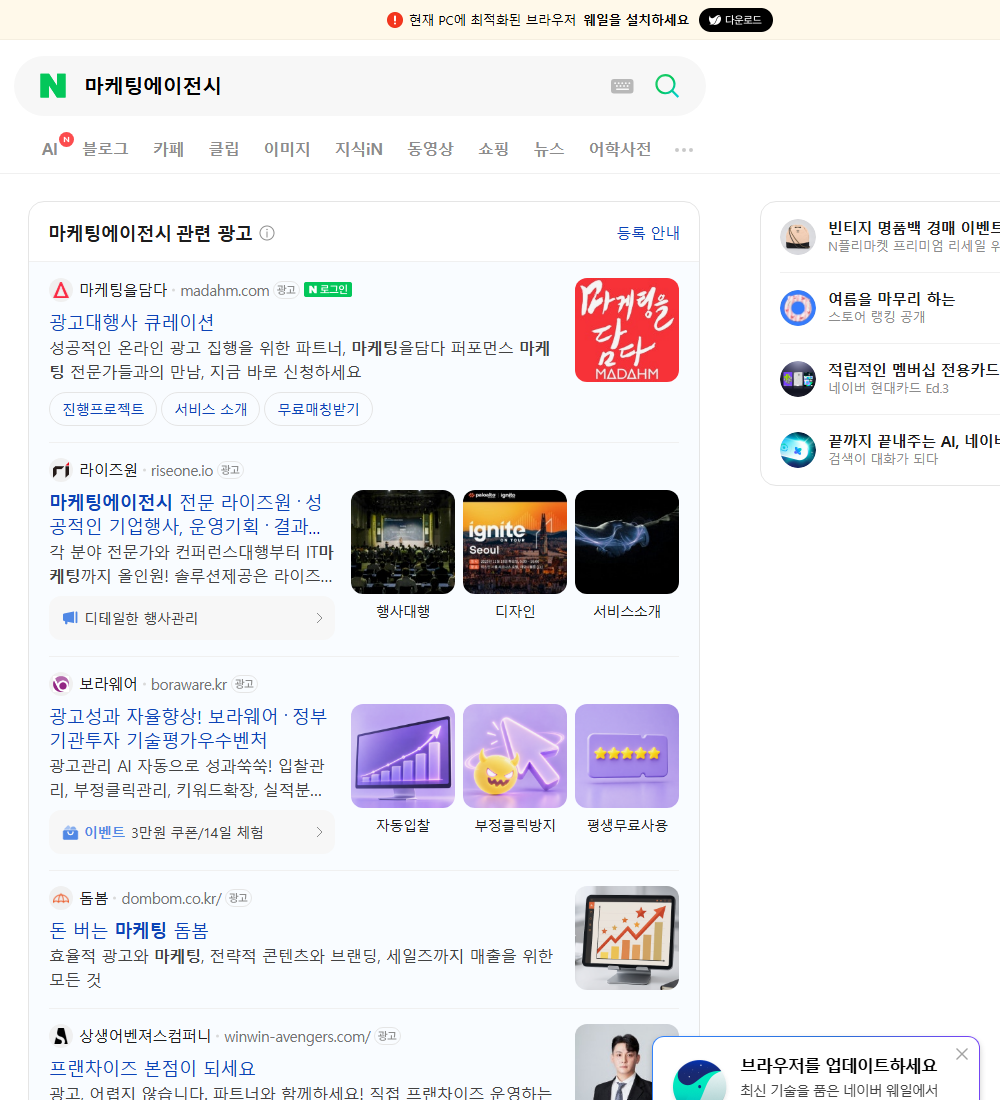Image resolution: width=1000 pixels, height=1100 pixels.
Task: Open the 서비스소개 handshake thumbnail
Action: [627, 542]
